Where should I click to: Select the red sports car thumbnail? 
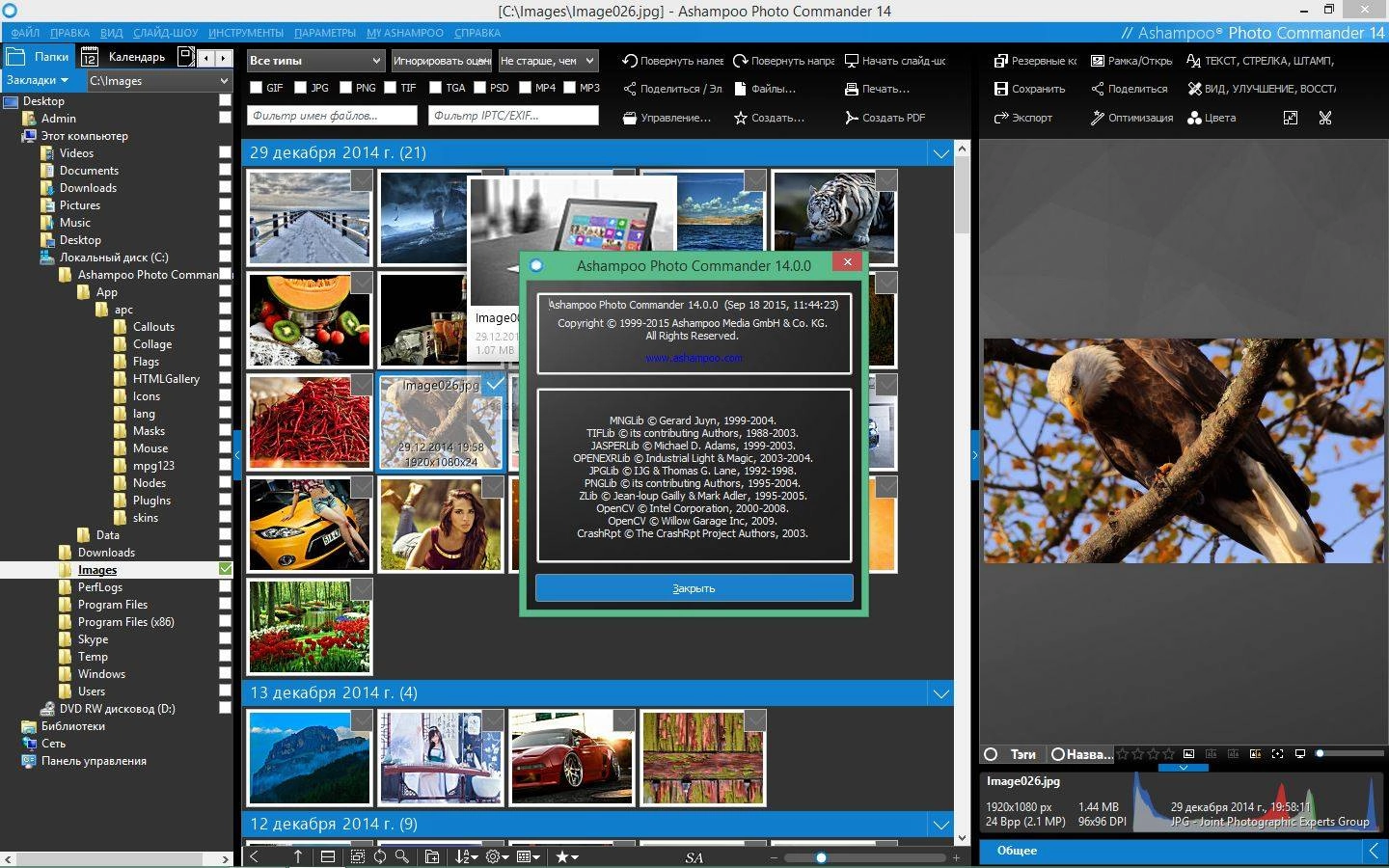coord(572,758)
